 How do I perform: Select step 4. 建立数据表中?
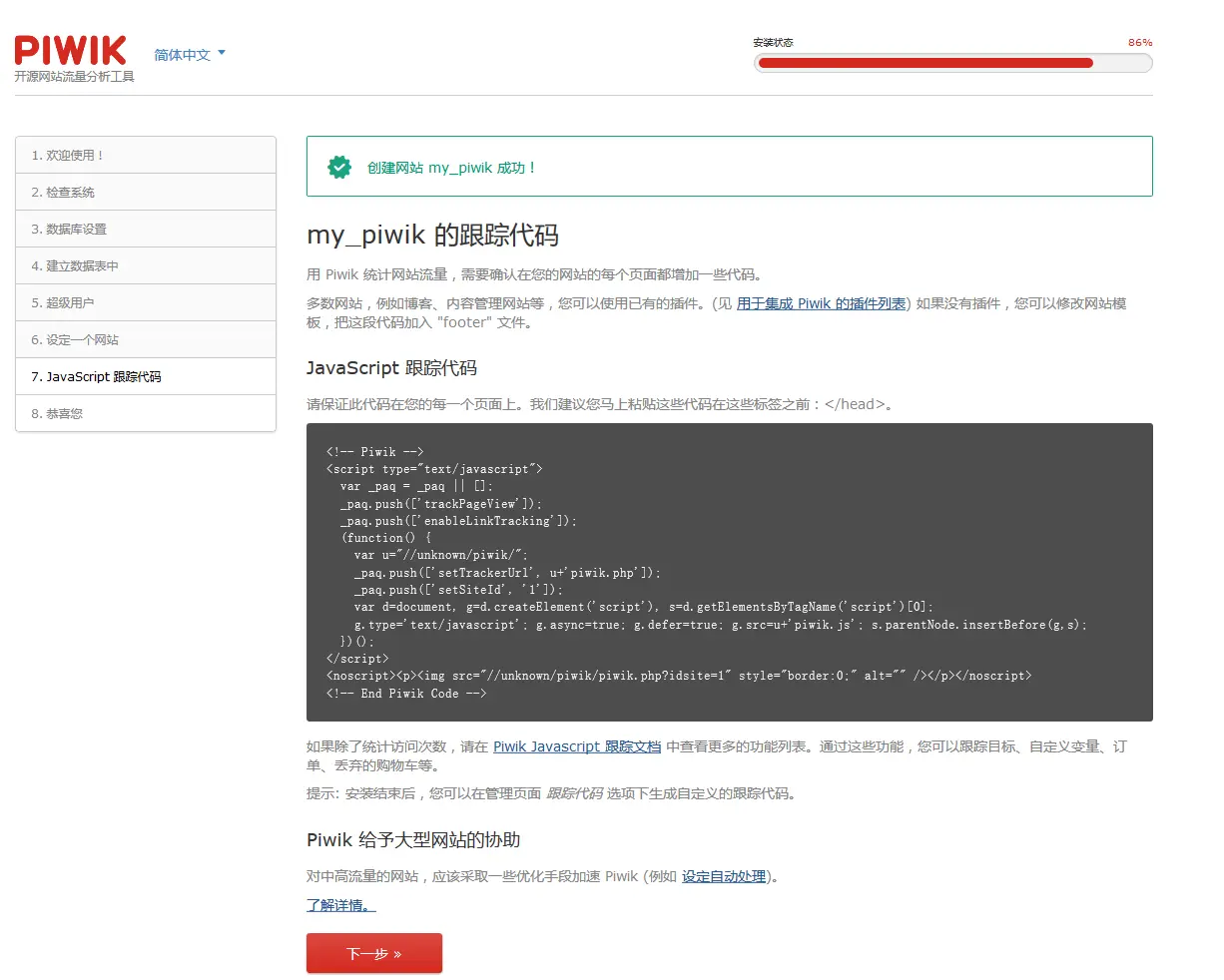pyautogui.click(x=146, y=265)
